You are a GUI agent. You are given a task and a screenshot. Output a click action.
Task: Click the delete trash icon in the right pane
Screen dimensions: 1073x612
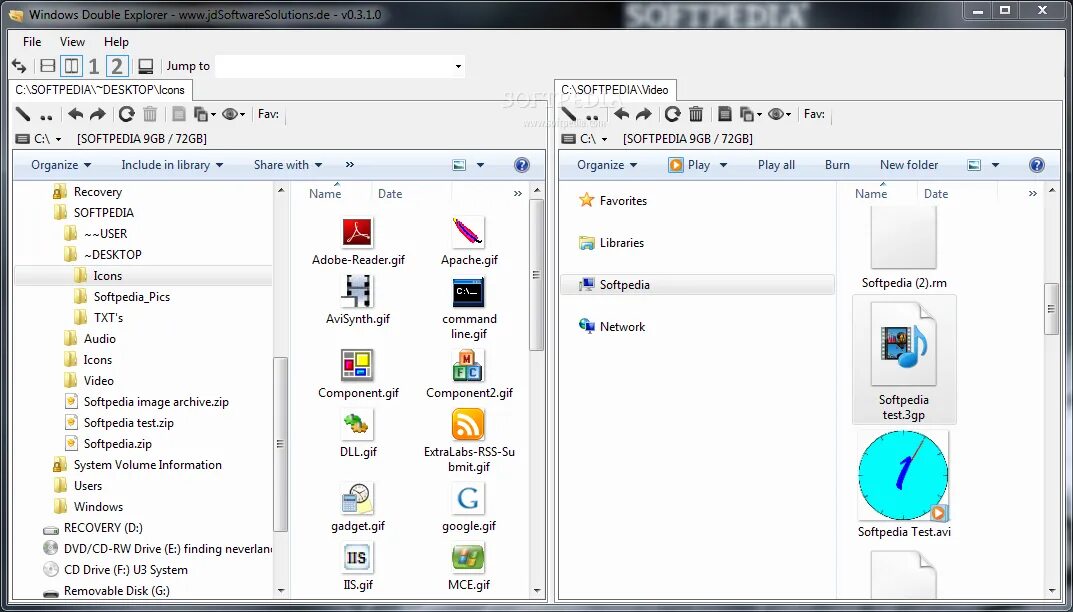click(696, 114)
